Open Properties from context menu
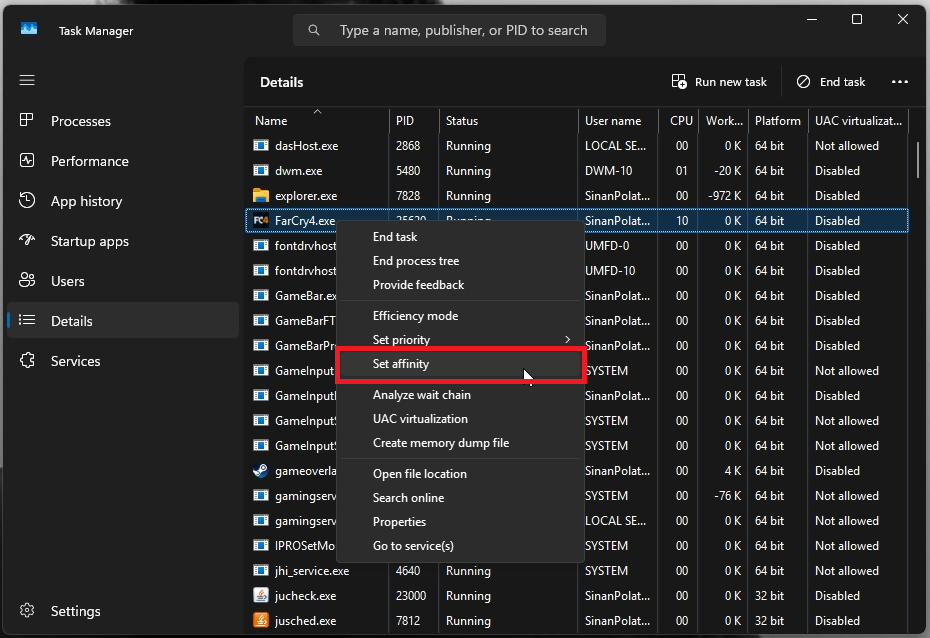This screenshot has width=930, height=638. tap(460, 522)
